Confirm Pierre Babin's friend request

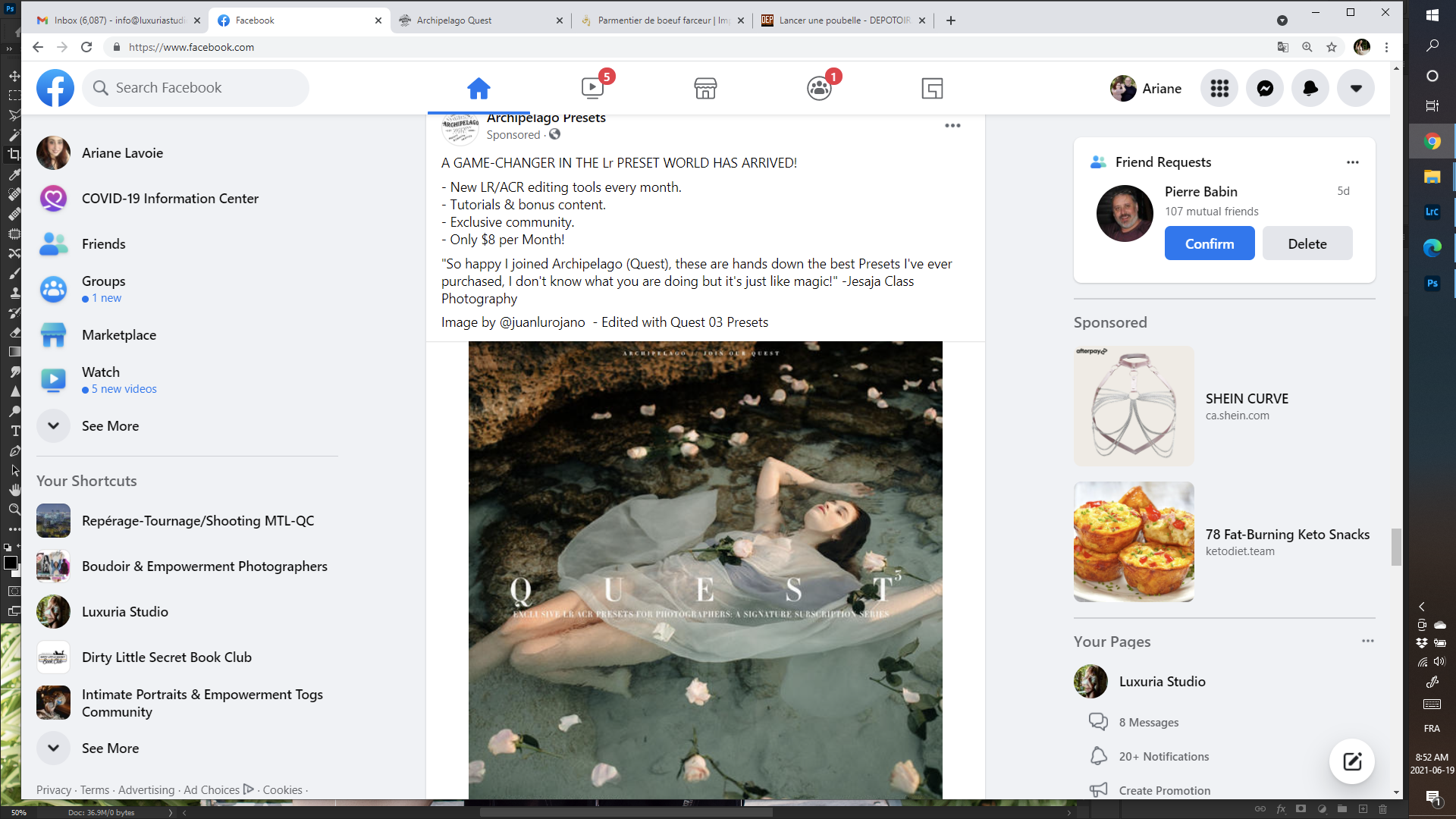pos(1210,243)
